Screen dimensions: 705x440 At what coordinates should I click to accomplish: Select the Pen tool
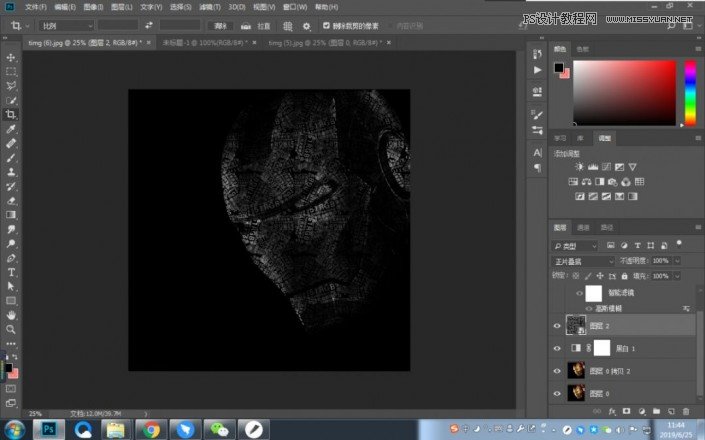tap(11, 258)
